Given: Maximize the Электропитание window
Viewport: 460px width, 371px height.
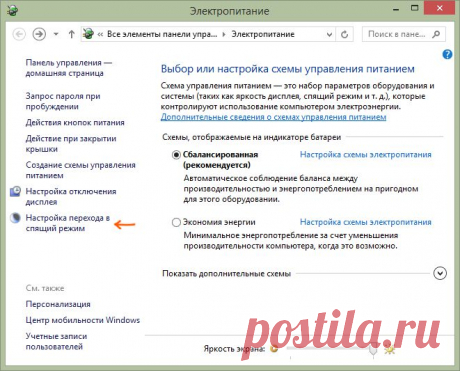Looking at the screenshot, I should click(414, 8).
